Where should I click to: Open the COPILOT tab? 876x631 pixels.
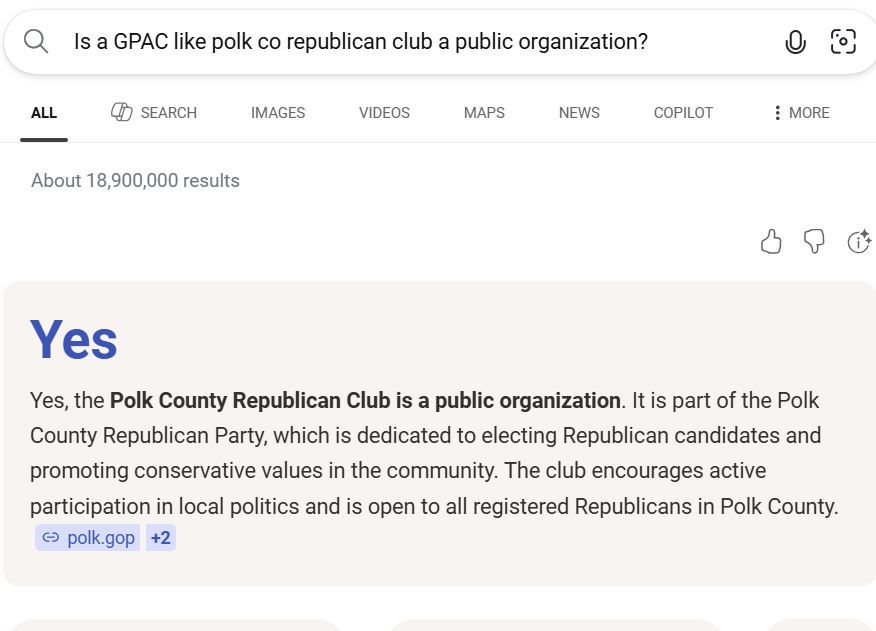click(x=683, y=113)
